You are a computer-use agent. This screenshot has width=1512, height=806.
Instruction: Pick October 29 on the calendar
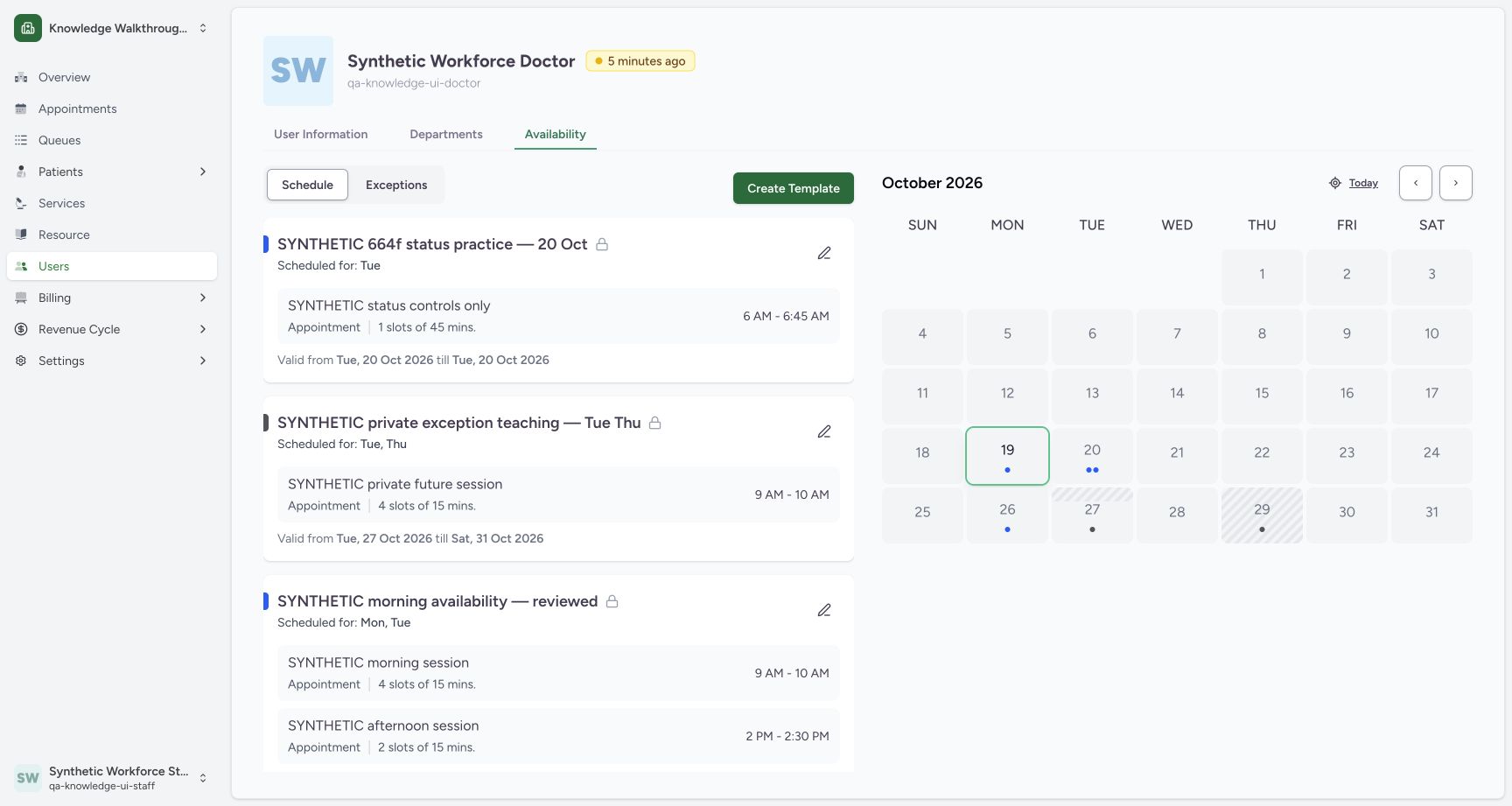point(1262,515)
